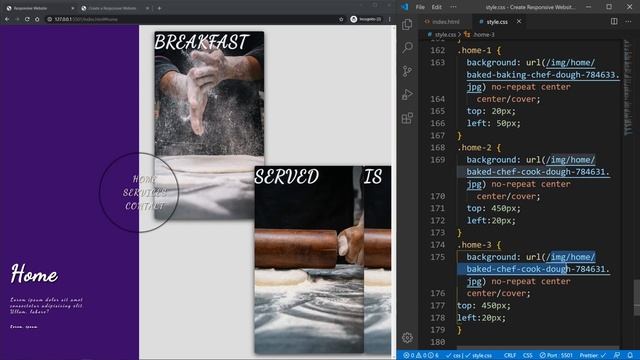
Task: Click line number 168 in the gutter
Action: [x=438, y=147]
